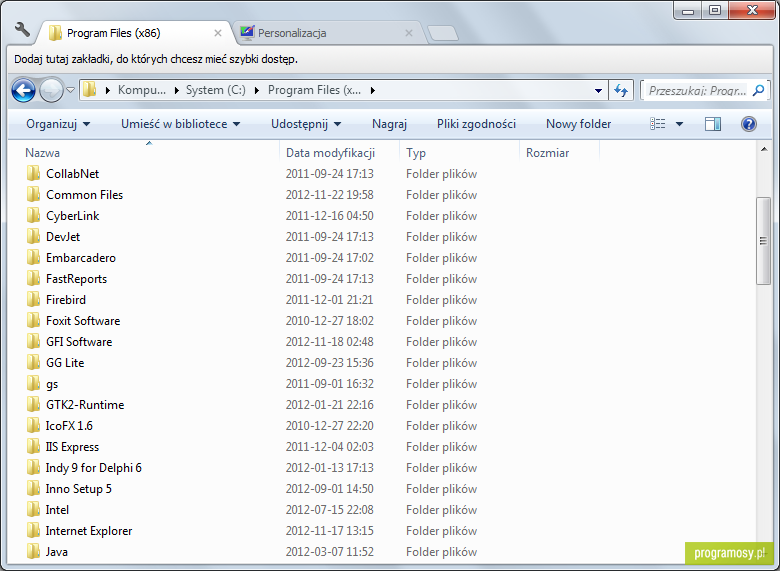Image resolution: width=780 pixels, height=571 pixels.
Task: Select the Indy 9 for Delphi 6 icon
Action: [33, 468]
